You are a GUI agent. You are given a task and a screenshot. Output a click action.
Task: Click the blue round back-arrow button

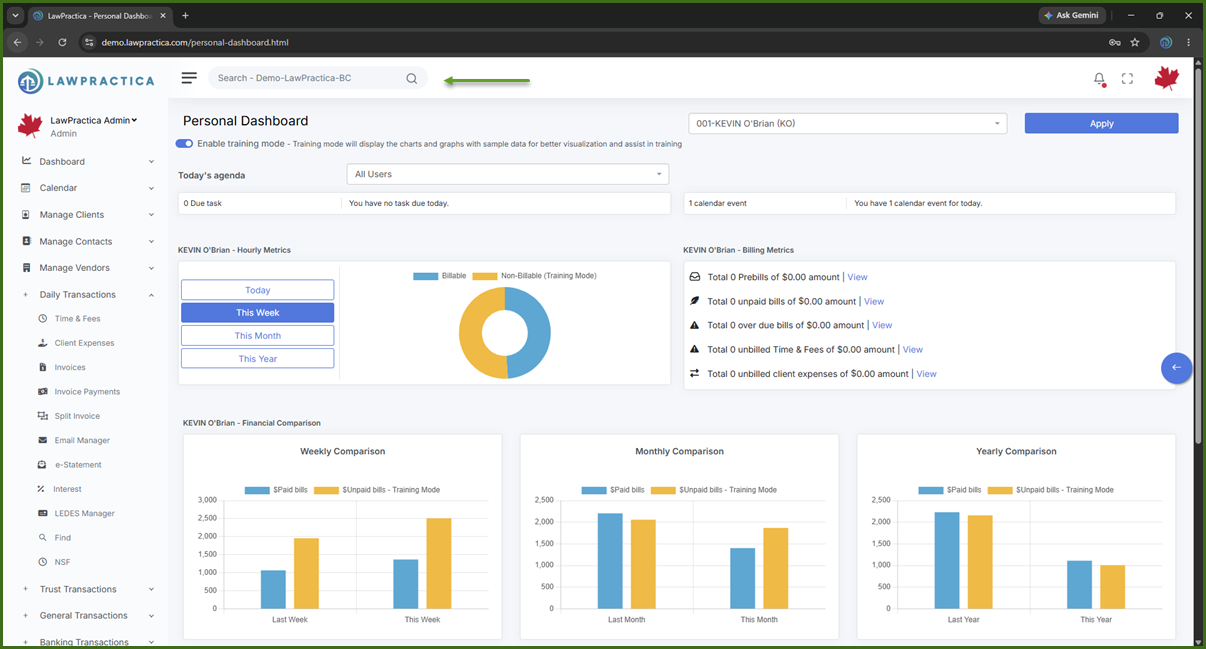coord(1176,367)
